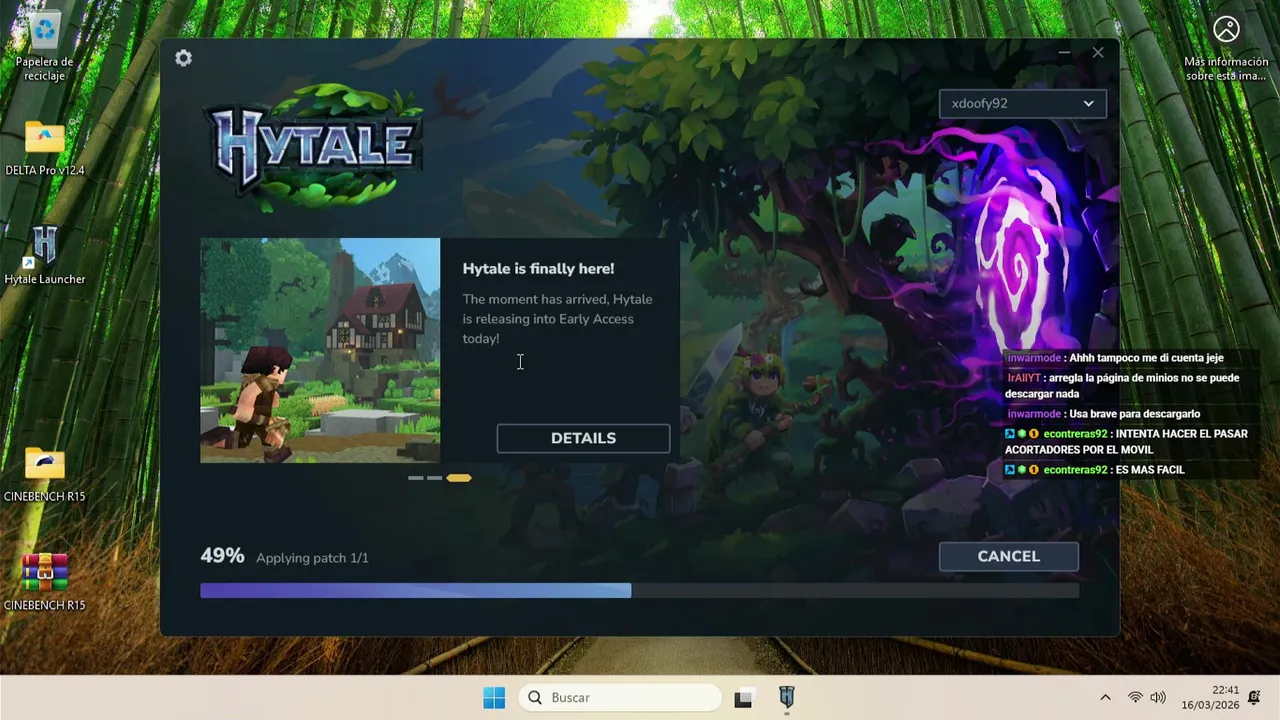The image size is (1280, 720).
Task: Select the first news carousel indicator
Action: [x=416, y=478]
